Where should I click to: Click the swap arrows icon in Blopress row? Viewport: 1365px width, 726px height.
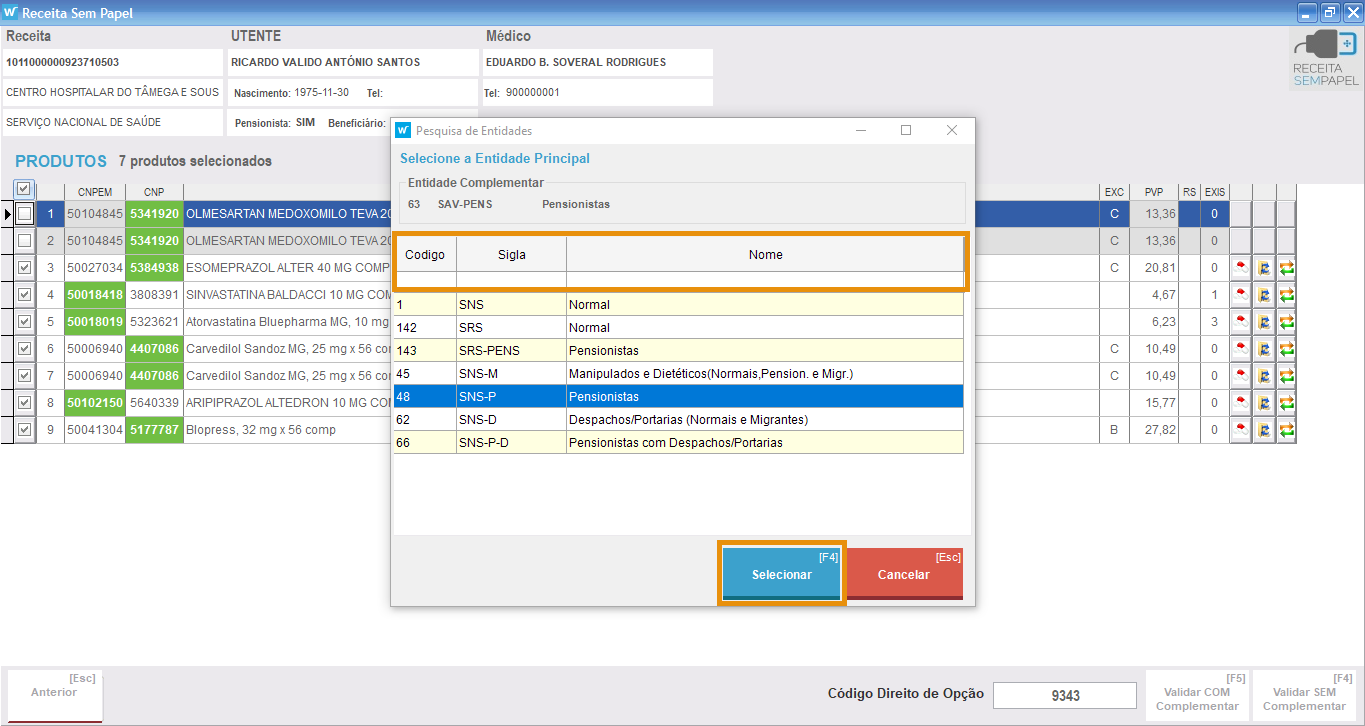point(1286,430)
